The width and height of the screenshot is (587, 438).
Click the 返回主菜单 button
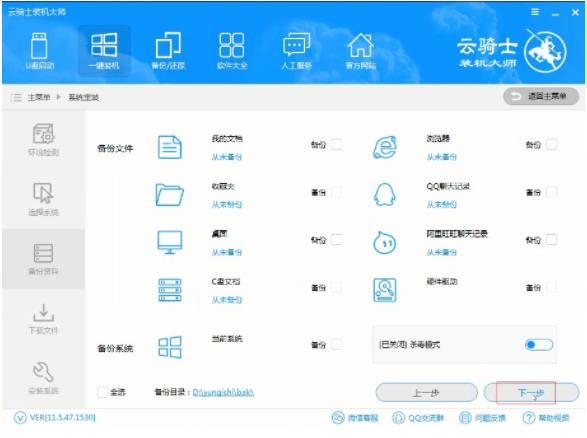point(541,97)
